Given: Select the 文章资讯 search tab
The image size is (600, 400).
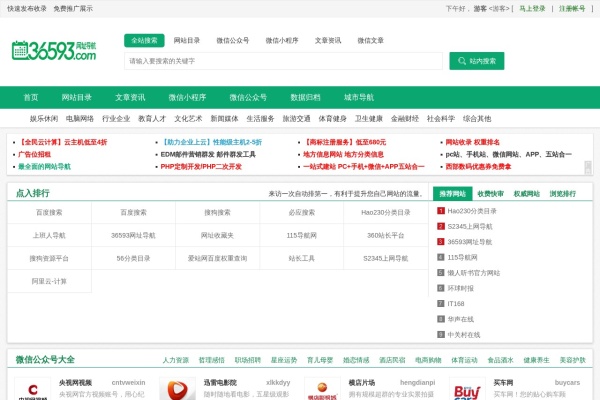Looking at the screenshot, I should click(x=328, y=40).
